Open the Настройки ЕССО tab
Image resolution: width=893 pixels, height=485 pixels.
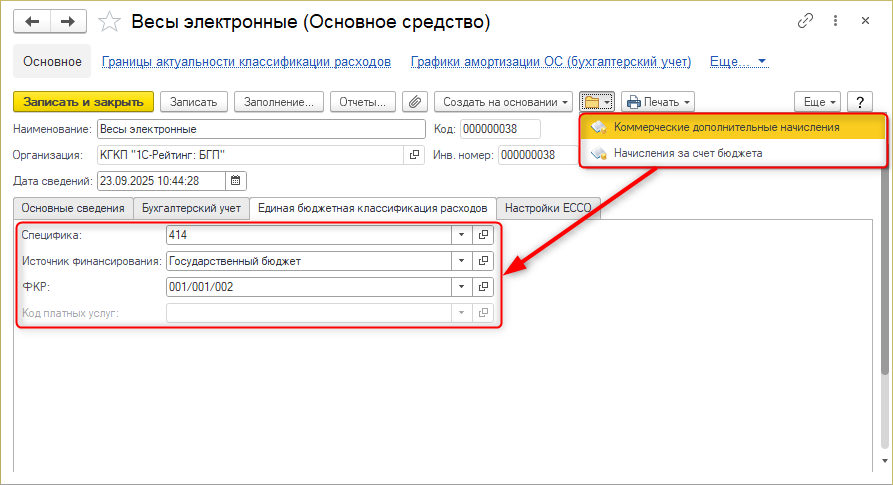548,208
